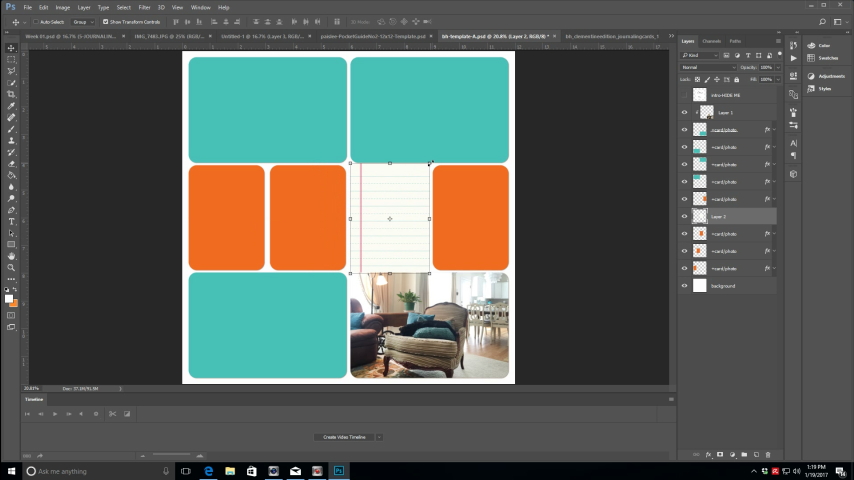Hide Layer 1 using eye icon

685,112
